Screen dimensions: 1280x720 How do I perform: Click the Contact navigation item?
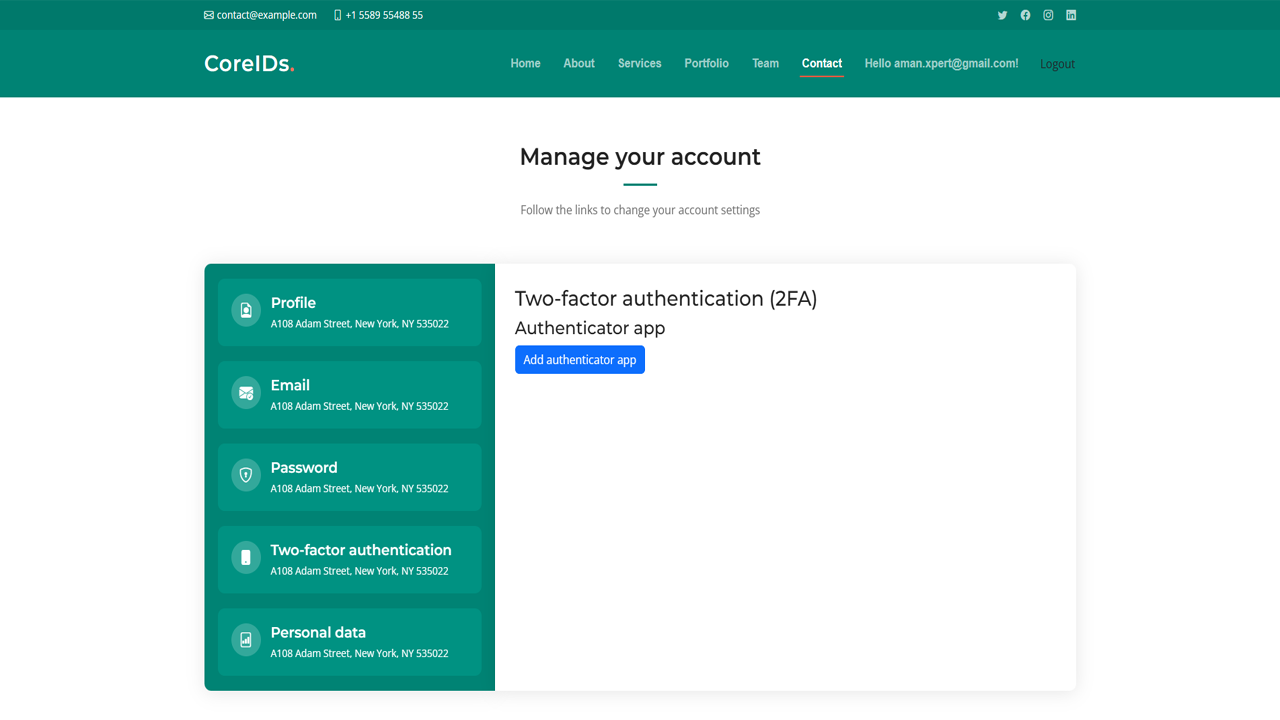822,63
